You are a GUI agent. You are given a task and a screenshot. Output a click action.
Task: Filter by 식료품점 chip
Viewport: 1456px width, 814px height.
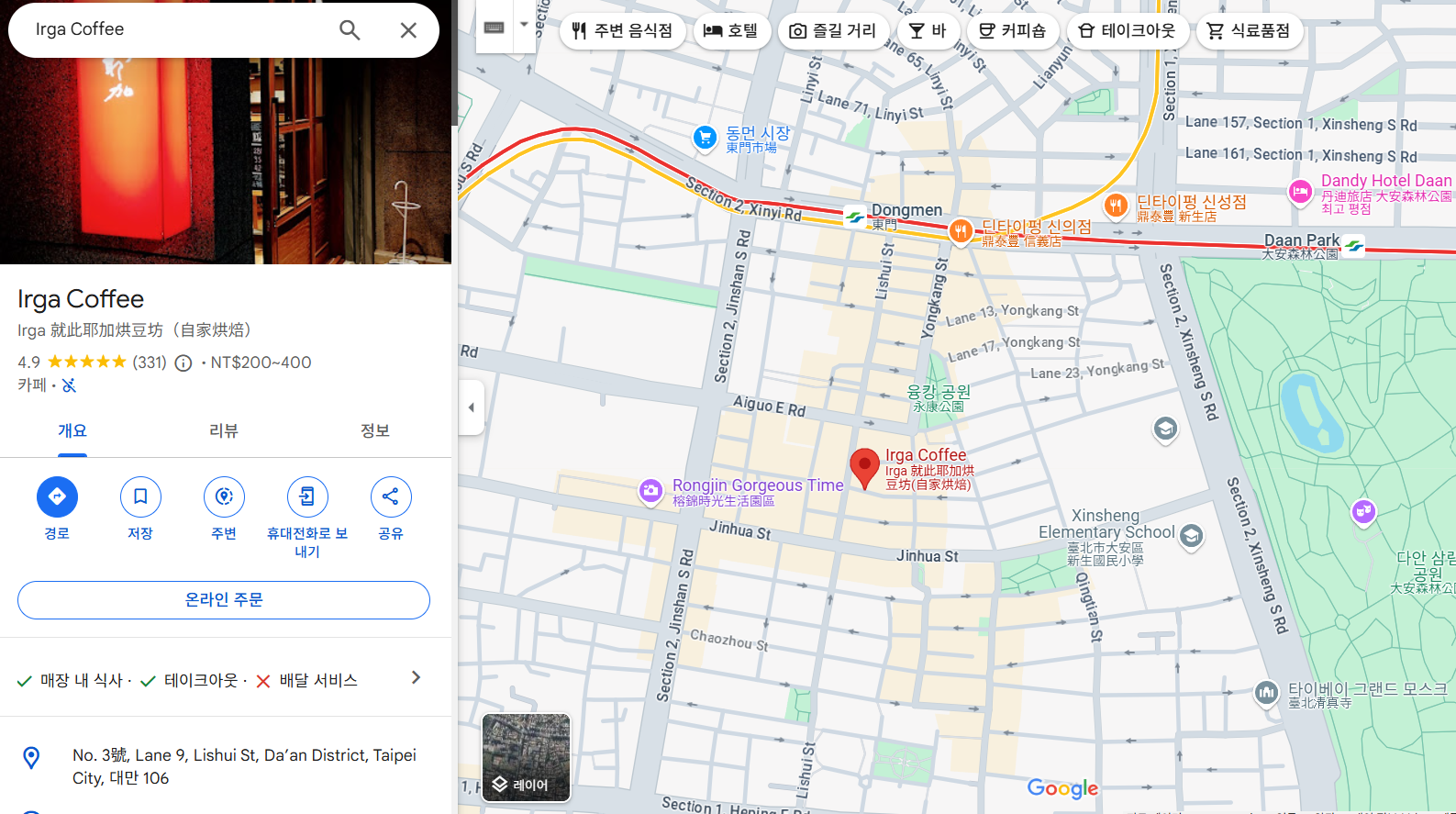point(1249,31)
